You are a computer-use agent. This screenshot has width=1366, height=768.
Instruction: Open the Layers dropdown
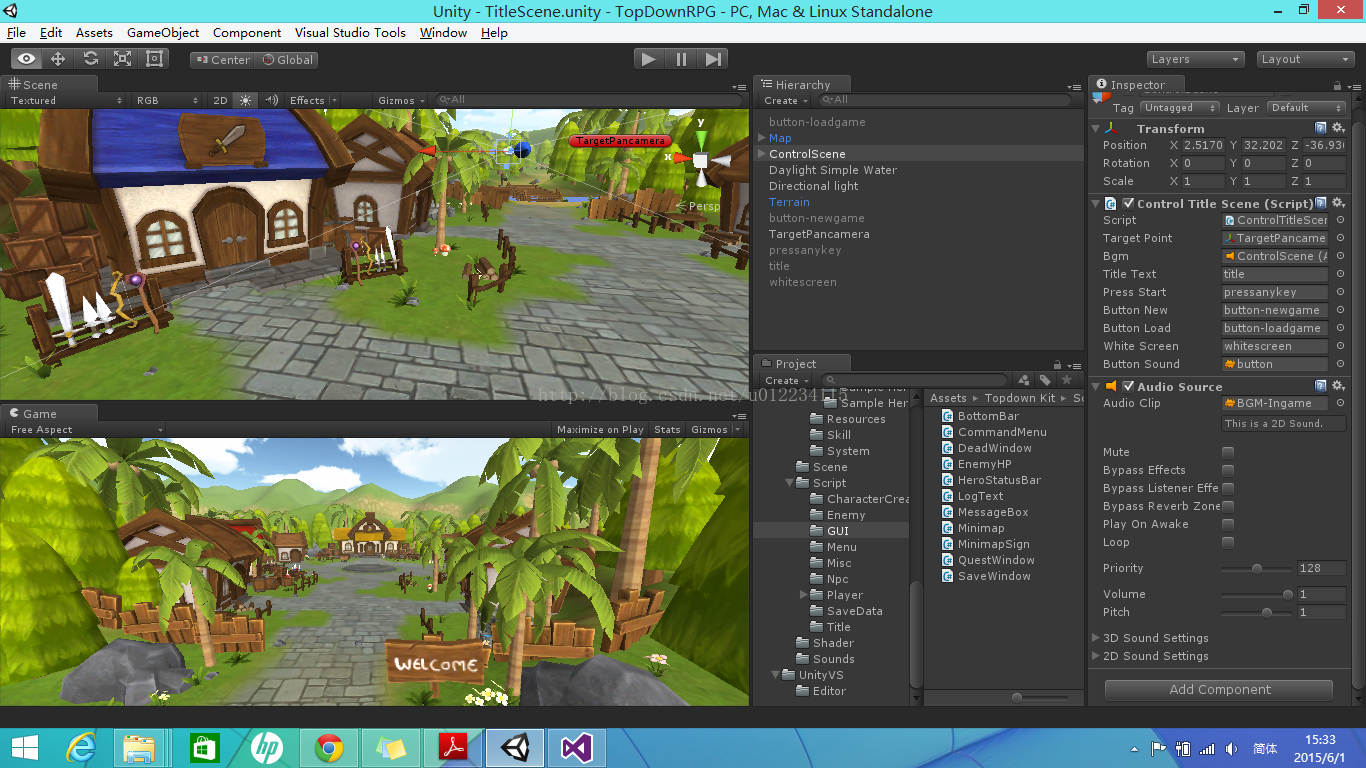1195,59
